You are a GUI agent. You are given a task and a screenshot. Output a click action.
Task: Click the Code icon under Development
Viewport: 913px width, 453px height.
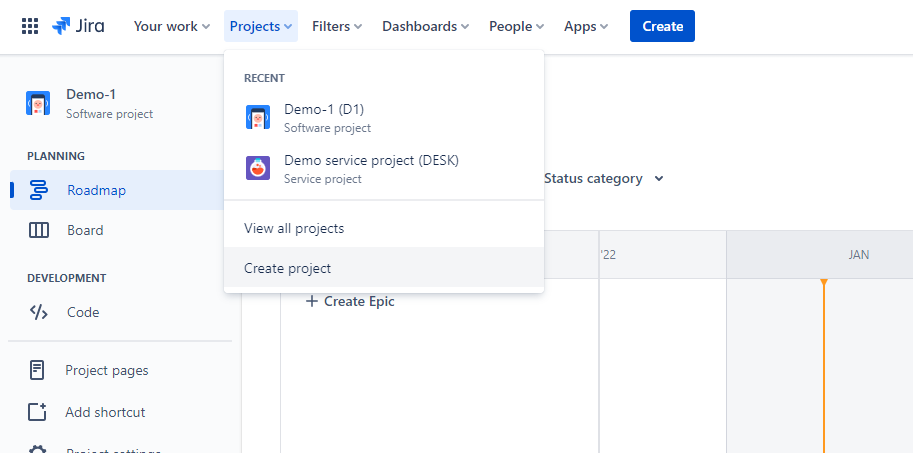pos(39,312)
